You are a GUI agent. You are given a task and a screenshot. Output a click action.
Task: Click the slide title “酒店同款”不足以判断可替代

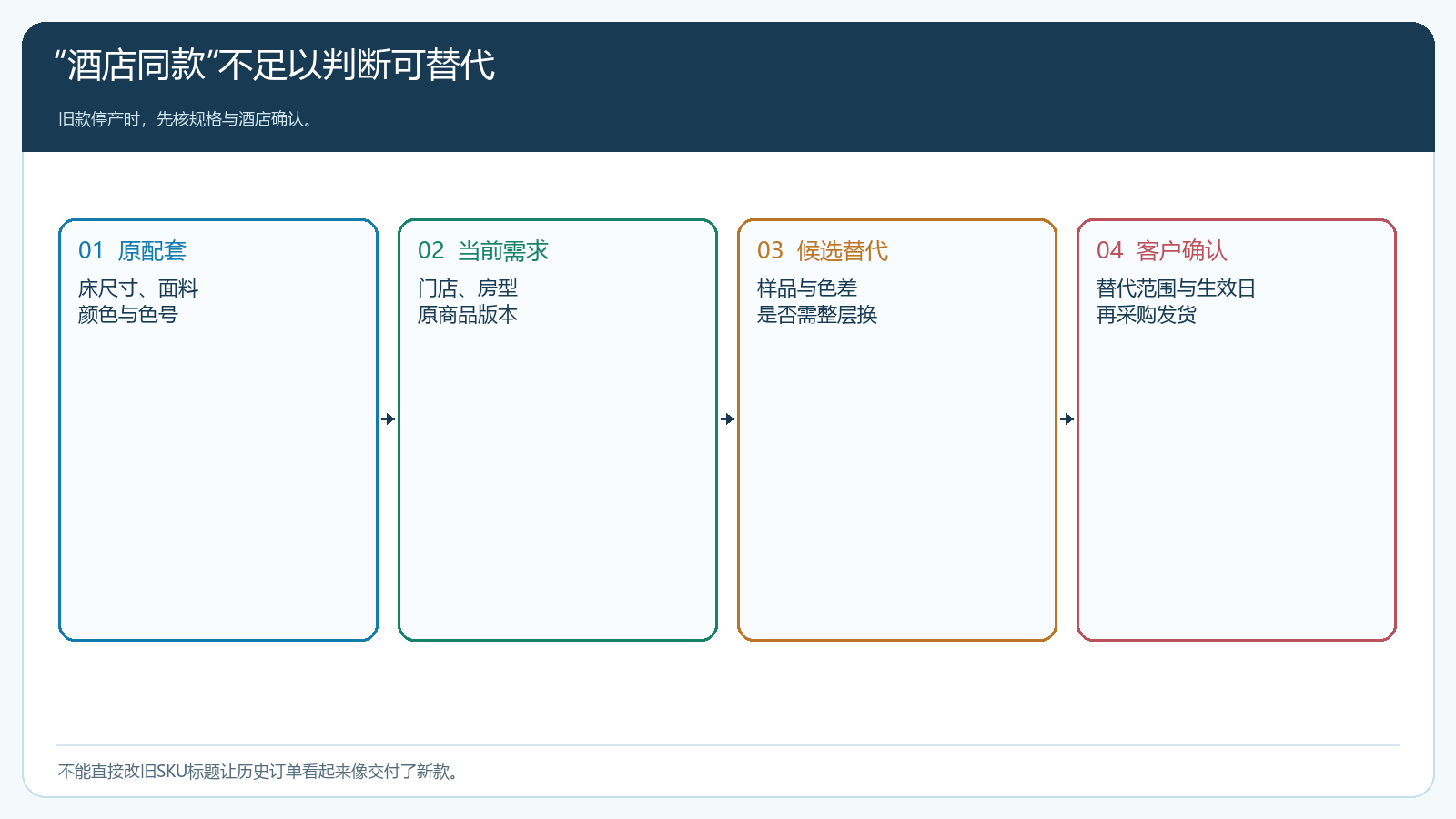(x=275, y=65)
